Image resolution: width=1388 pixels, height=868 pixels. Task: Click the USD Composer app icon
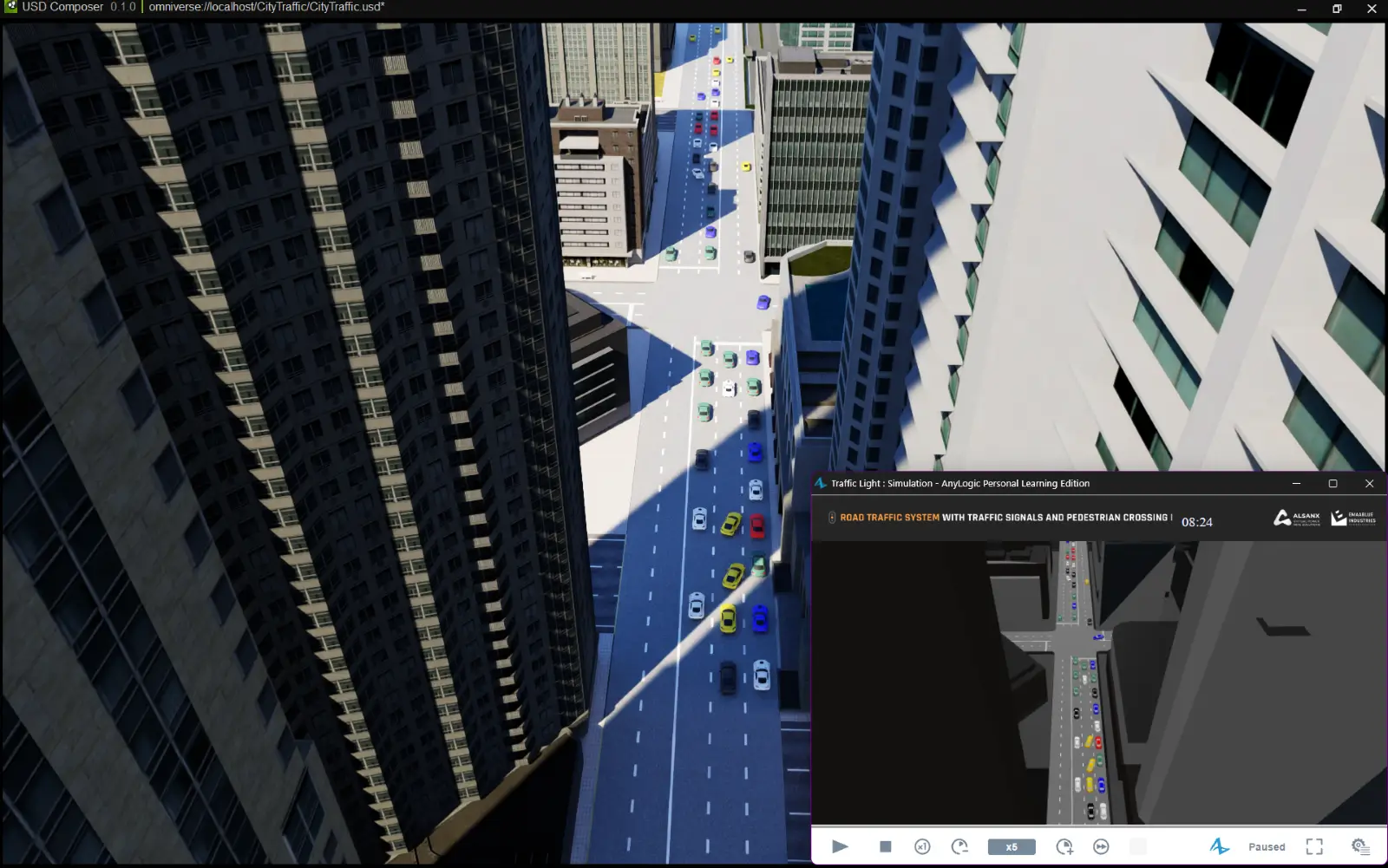point(10,7)
